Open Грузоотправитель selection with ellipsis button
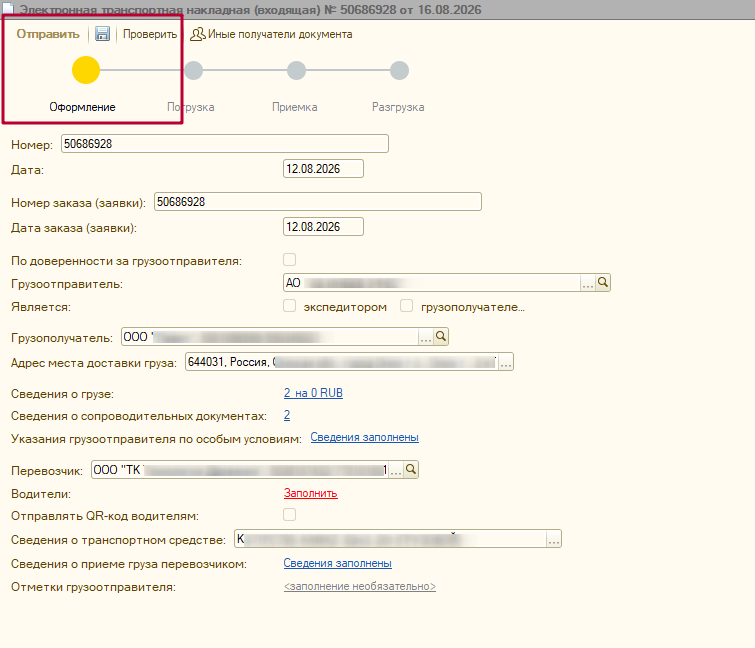Screen dimensions: 755x648 (587, 283)
